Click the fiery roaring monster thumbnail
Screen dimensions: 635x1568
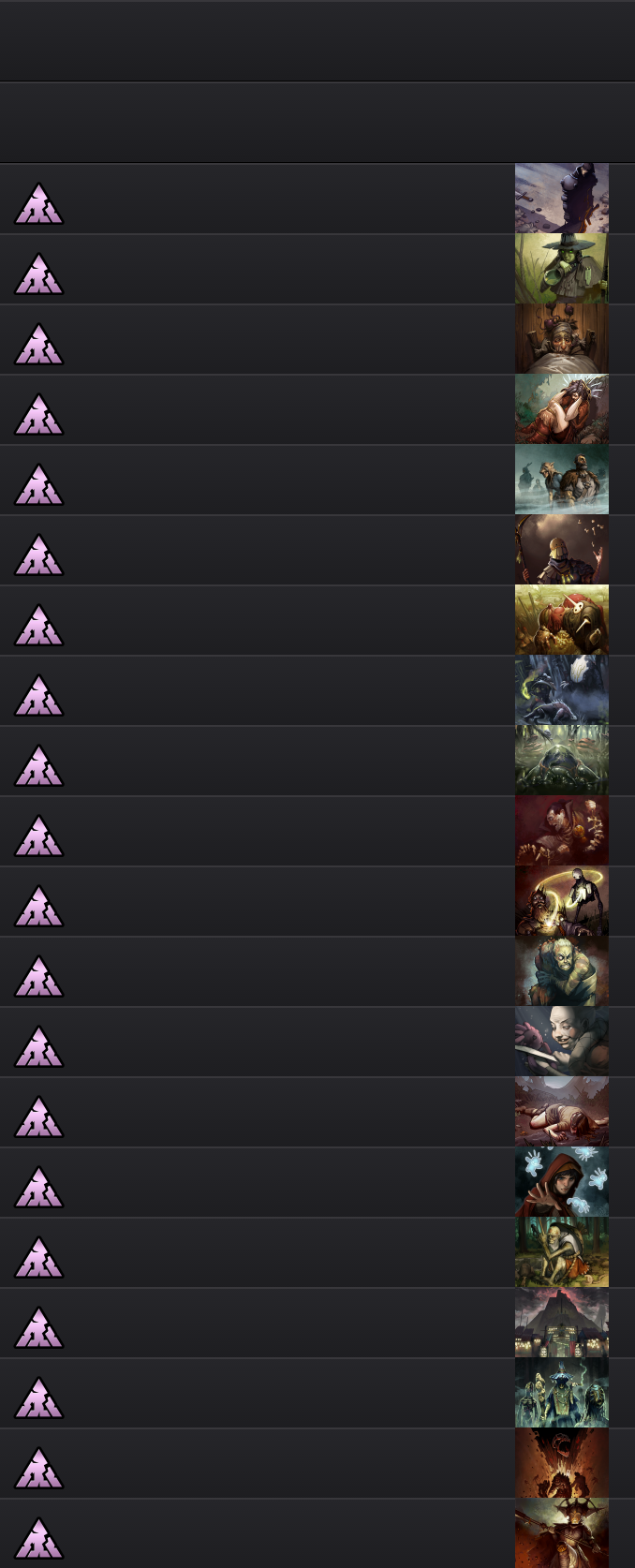(x=562, y=1463)
